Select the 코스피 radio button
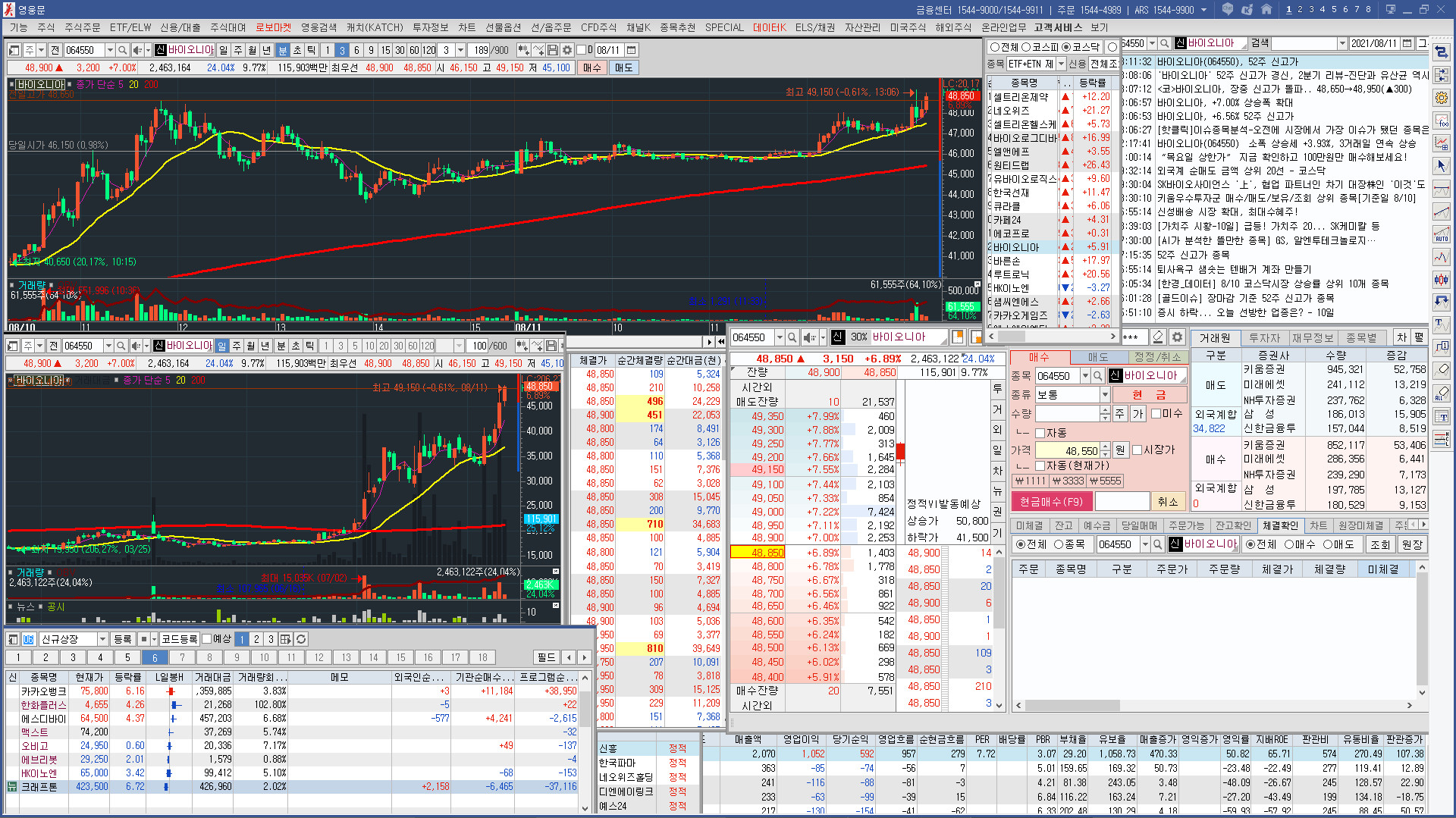The image size is (1456, 818). [x=1027, y=47]
